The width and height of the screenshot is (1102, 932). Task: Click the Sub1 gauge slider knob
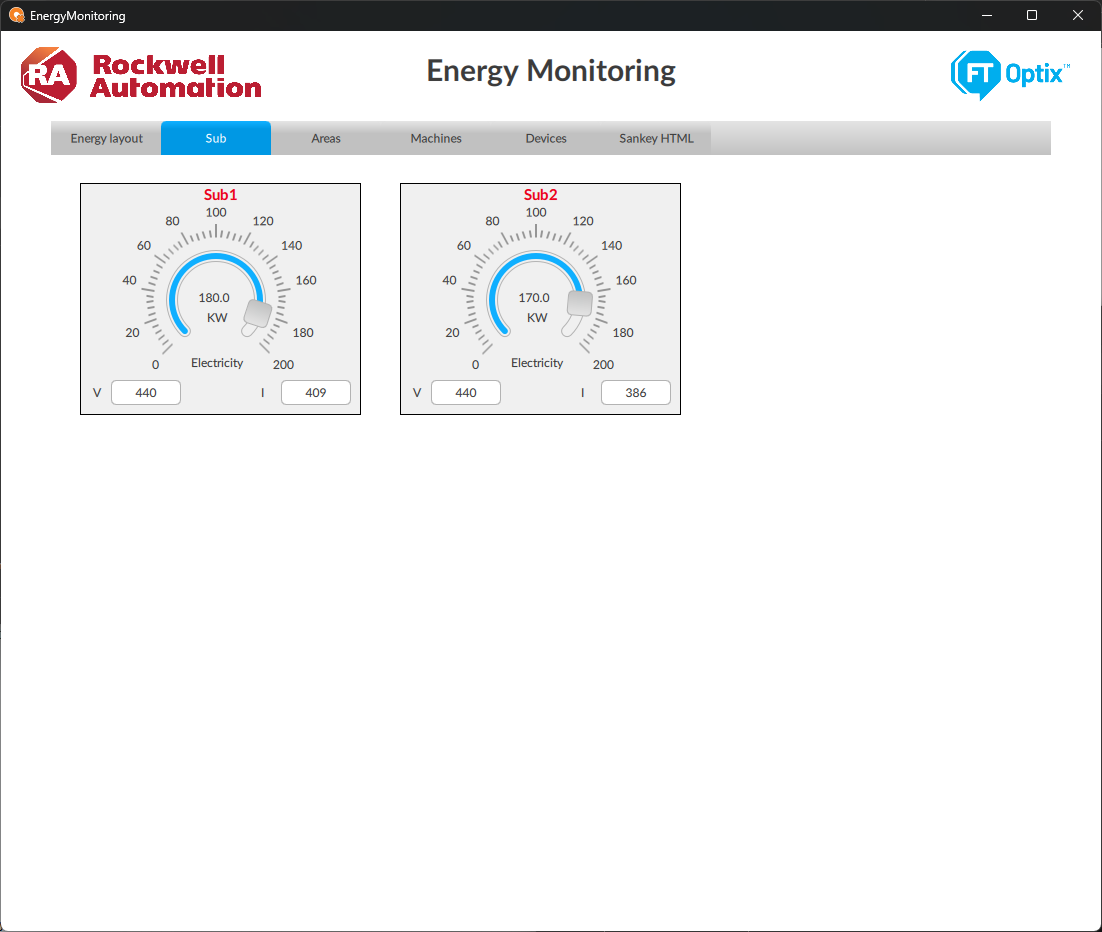(258, 314)
